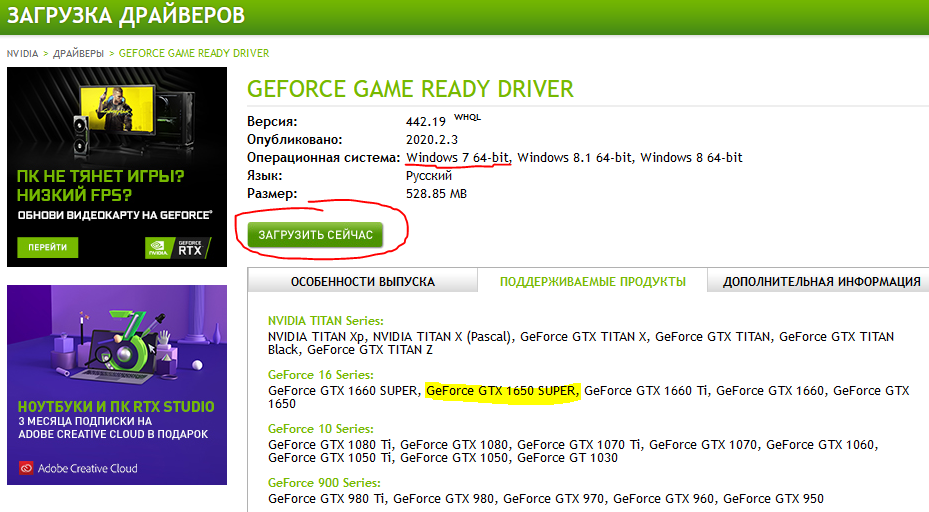
Task: Click the Windows 8.1 64-bit text
Action: [574, 158]
